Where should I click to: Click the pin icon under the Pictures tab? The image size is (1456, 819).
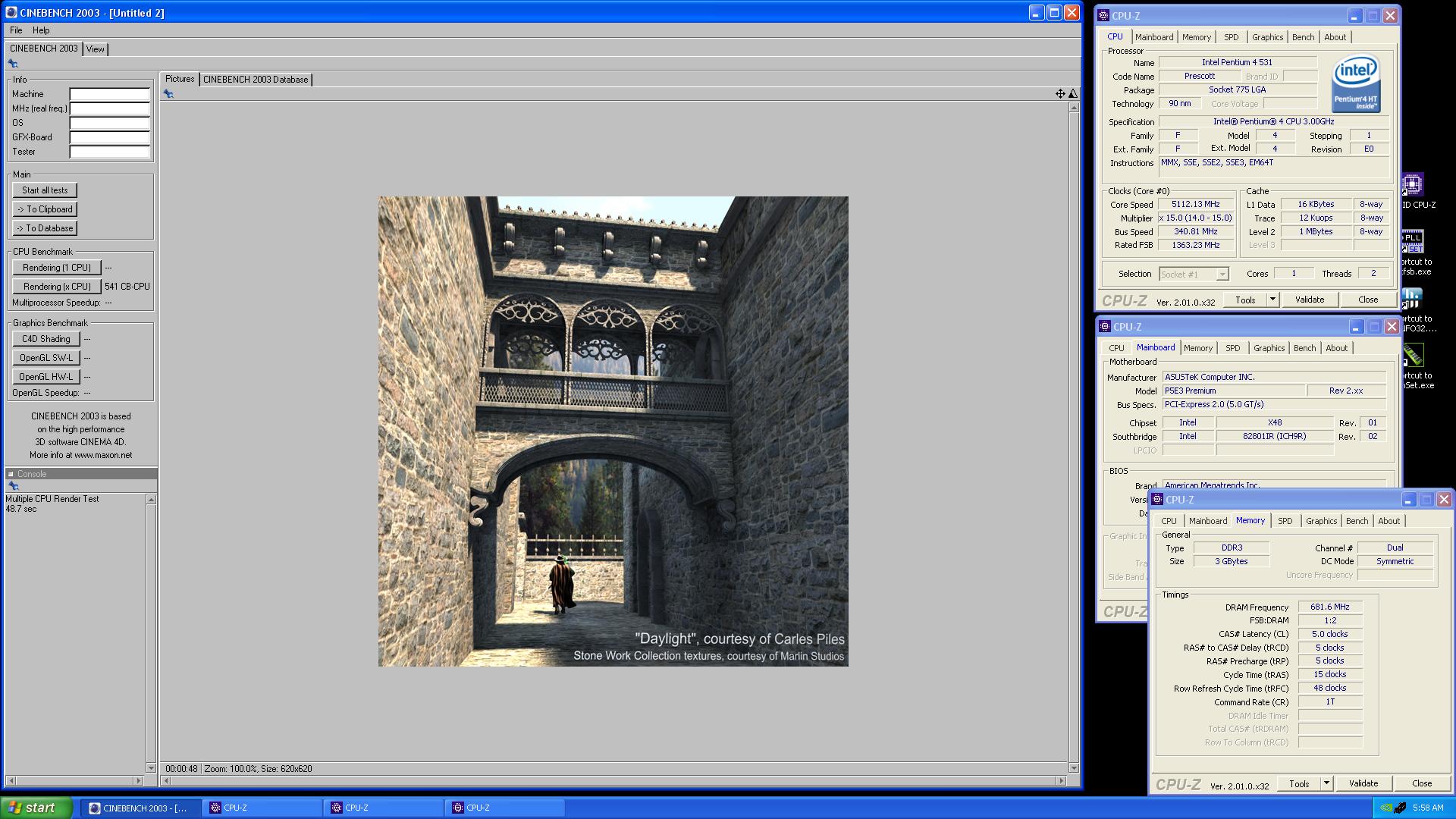(168, 94)
